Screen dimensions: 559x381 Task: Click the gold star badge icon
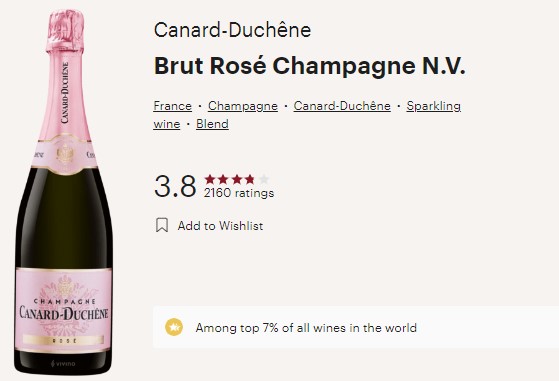coord(174,327)
